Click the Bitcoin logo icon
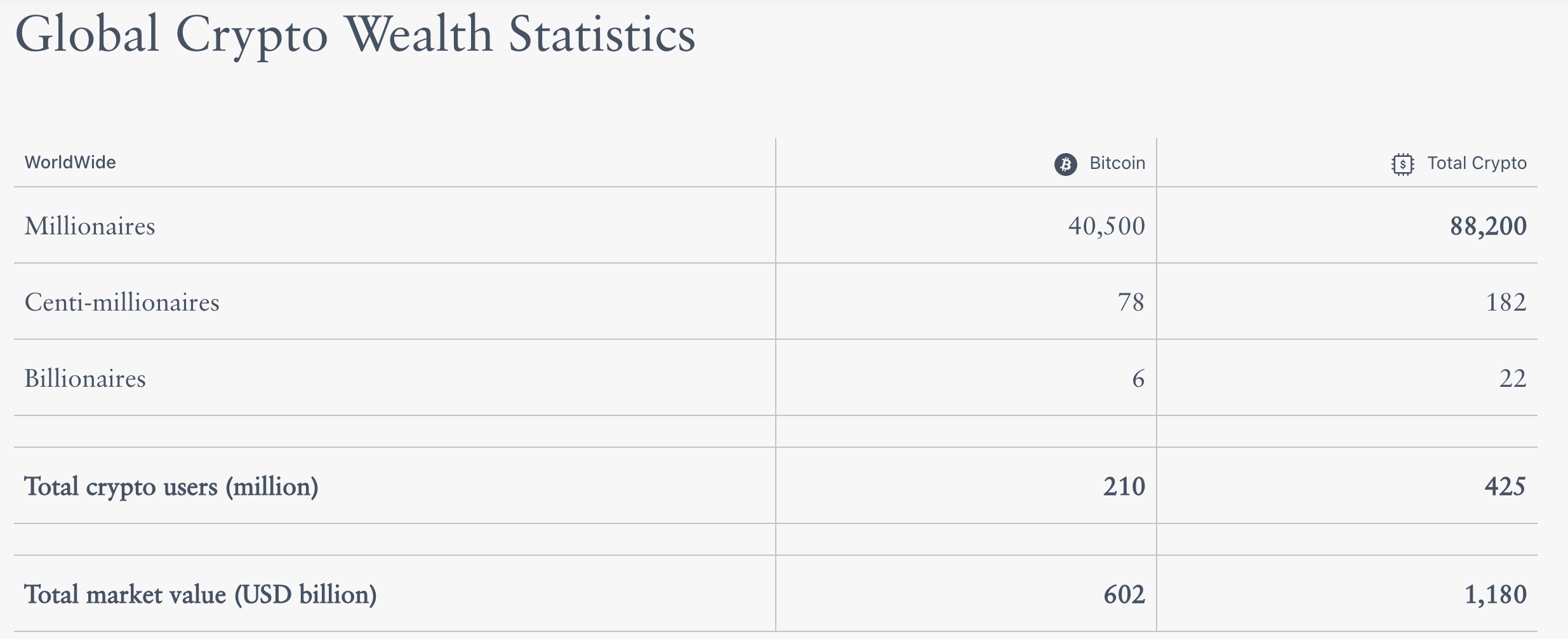This screenshot has width=1568, height=639. [x=1065, y=164]
